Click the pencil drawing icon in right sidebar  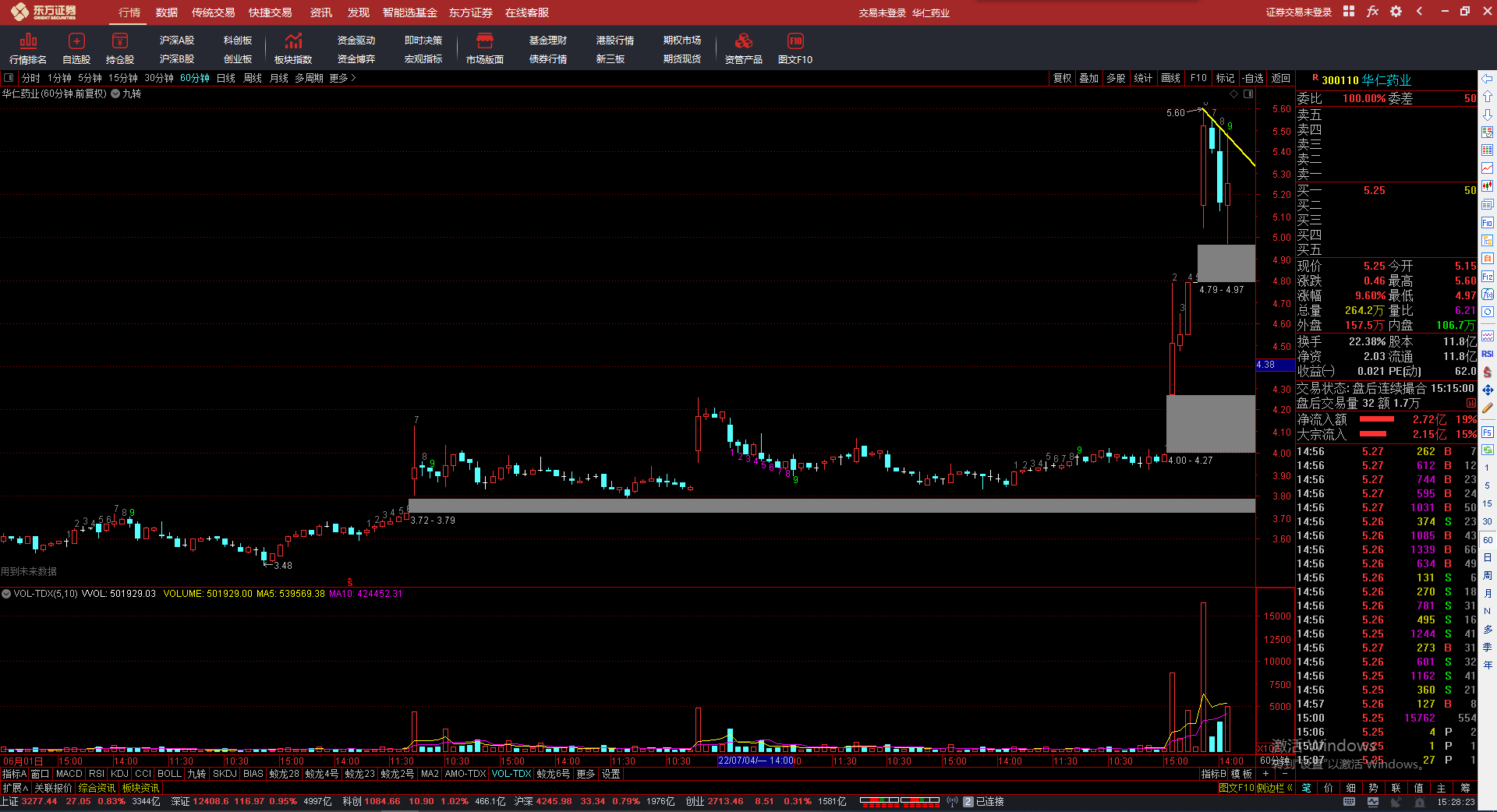(x=1488, y=408)
